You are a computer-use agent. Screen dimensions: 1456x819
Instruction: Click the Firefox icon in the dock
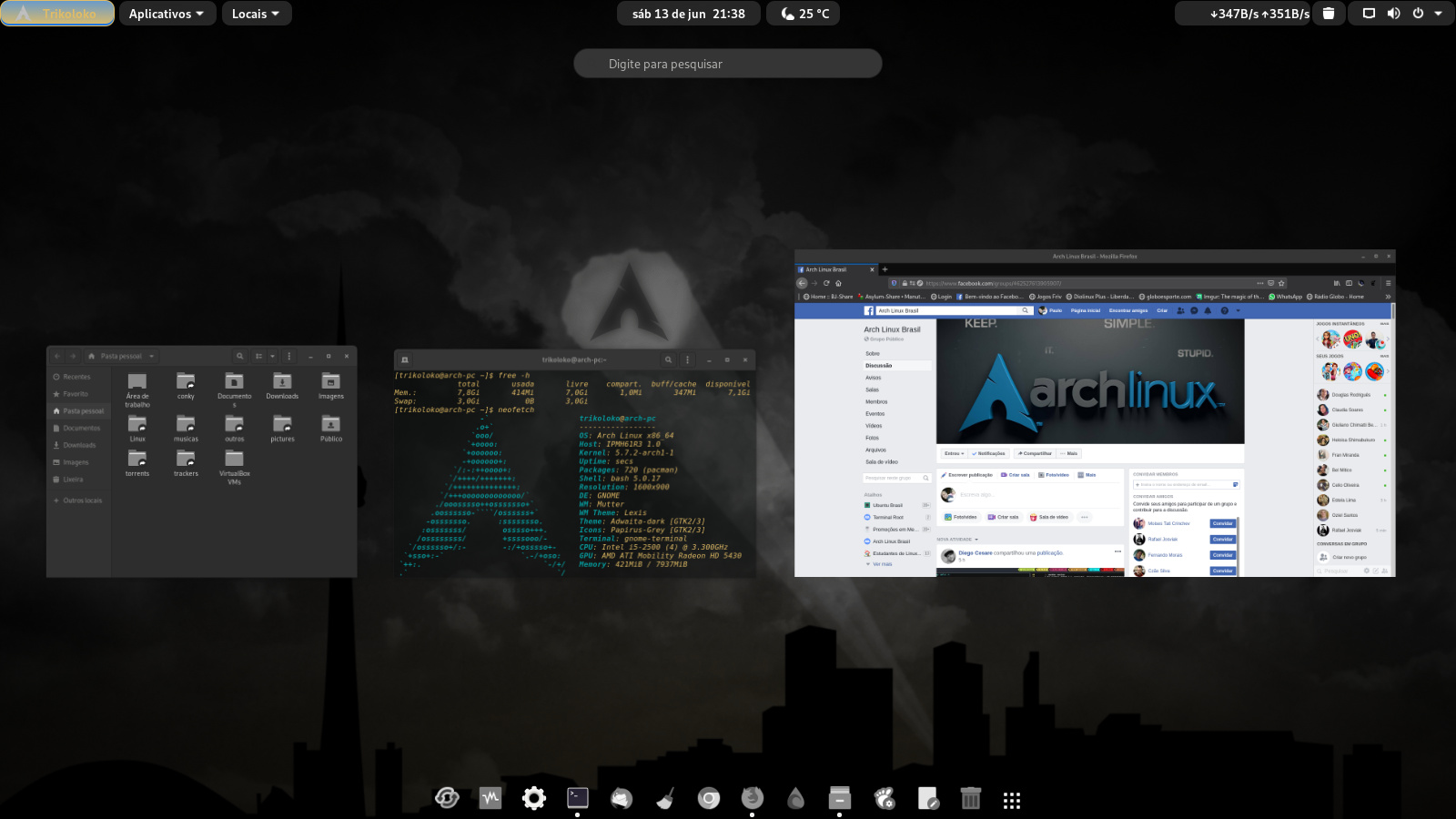[753, 799]
